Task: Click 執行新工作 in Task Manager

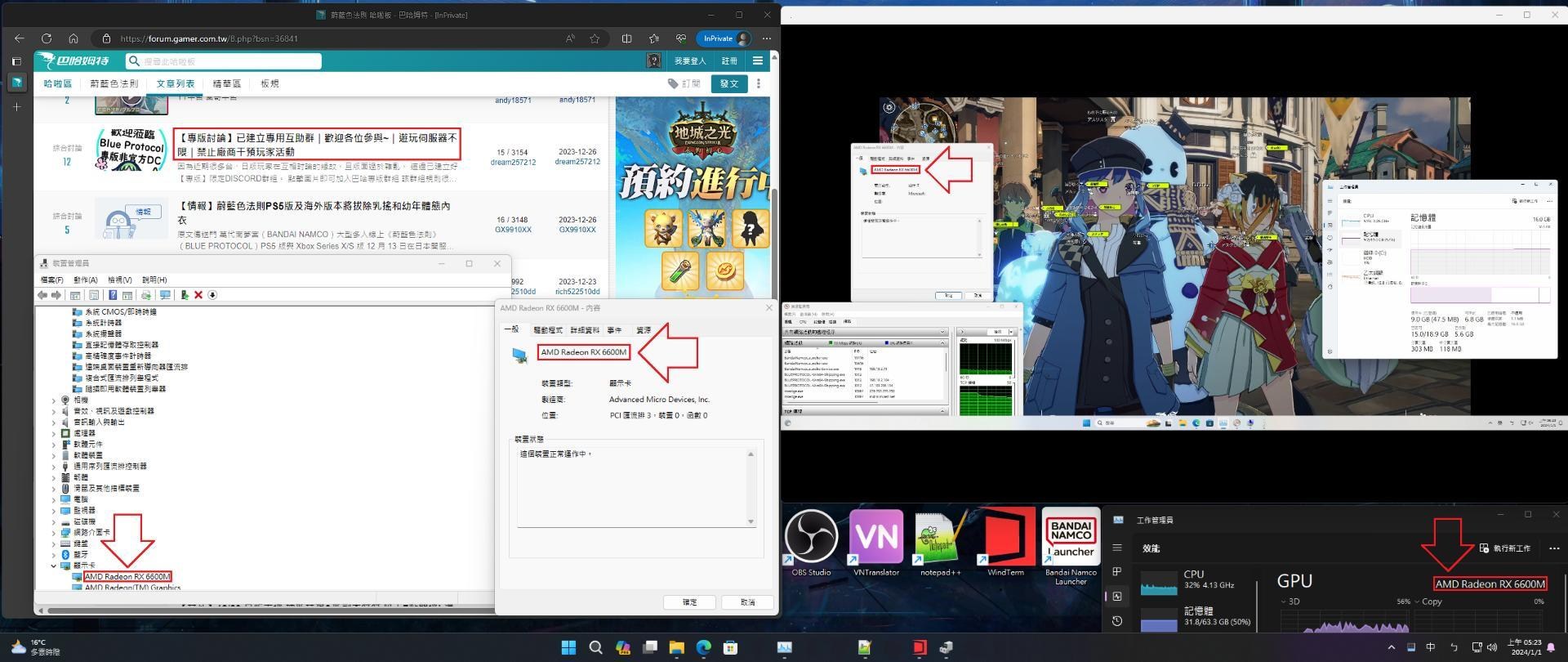Action: point(1504,548)
